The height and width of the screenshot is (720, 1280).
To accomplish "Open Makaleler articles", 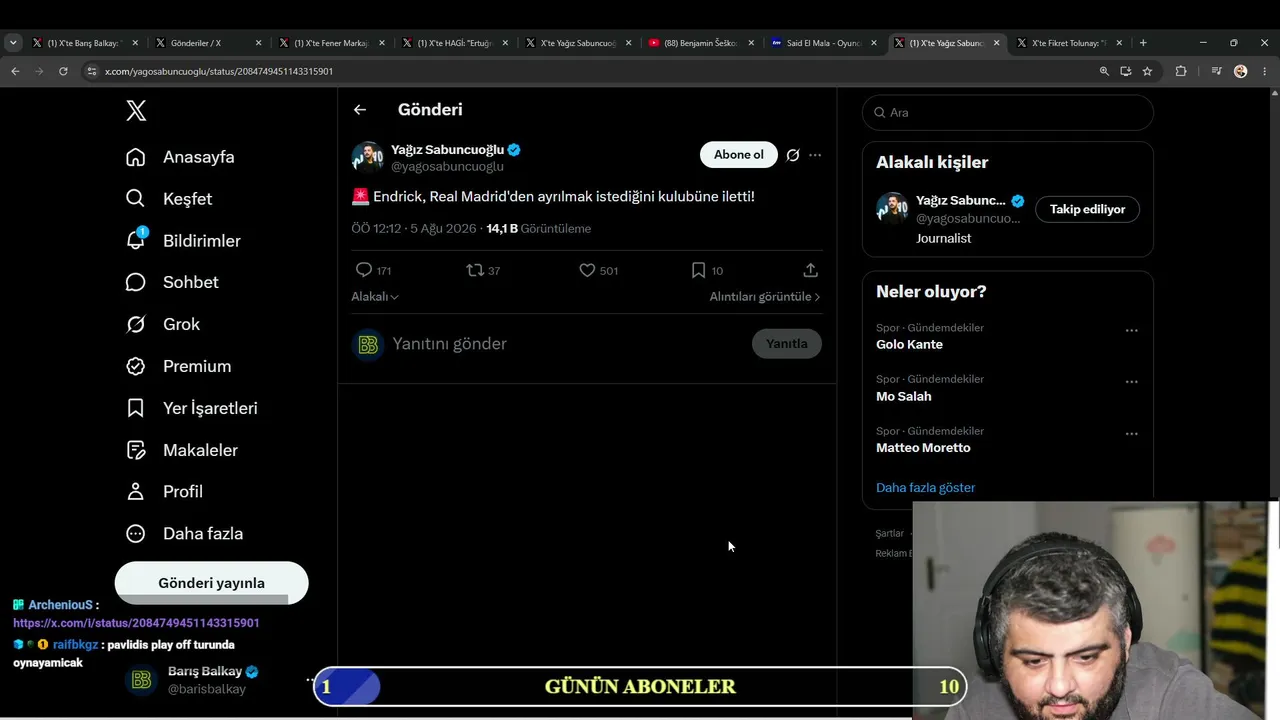I will click(181, 451).
